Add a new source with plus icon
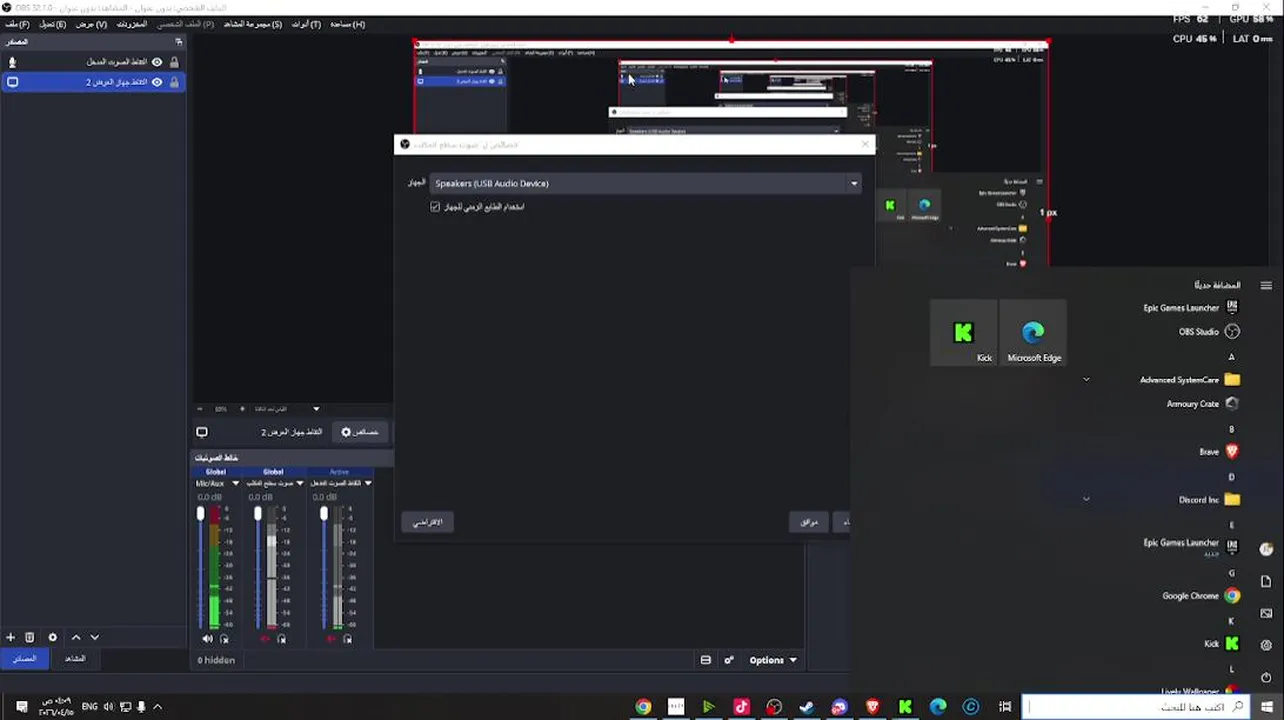1284x720 pixels. [10, 637]
